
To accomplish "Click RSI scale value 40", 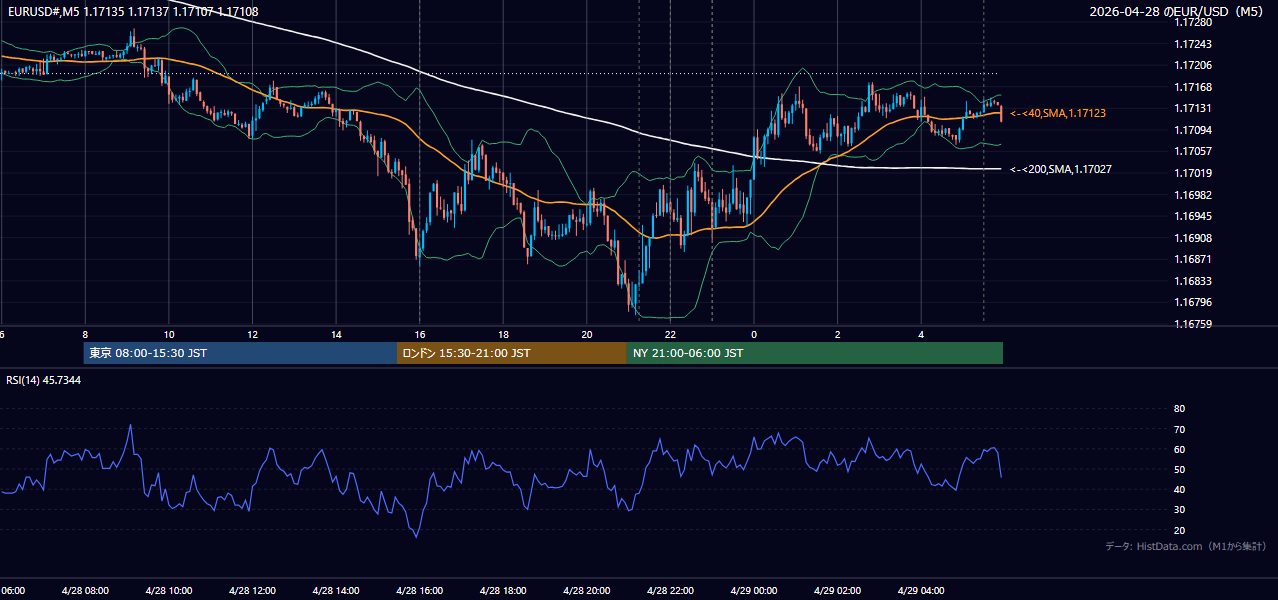I will coord(1179,489).
